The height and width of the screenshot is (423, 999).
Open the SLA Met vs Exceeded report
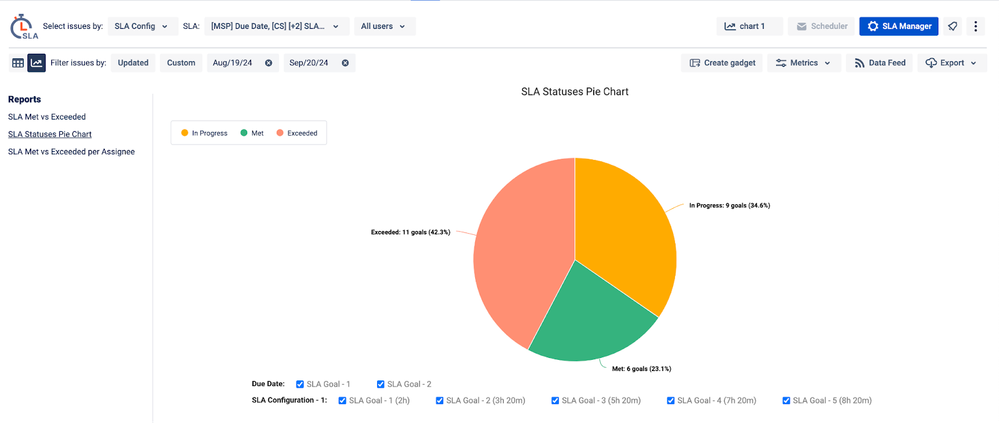coord(46,117)
